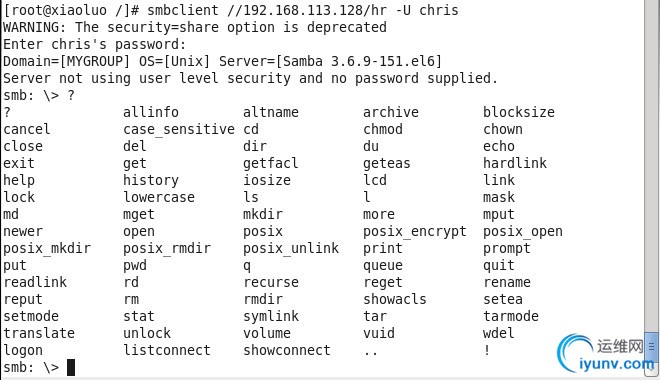Click the 'posix_encrypt' command text
The height and width of the screenshot is (380, 660).
[x=415, y=231]
